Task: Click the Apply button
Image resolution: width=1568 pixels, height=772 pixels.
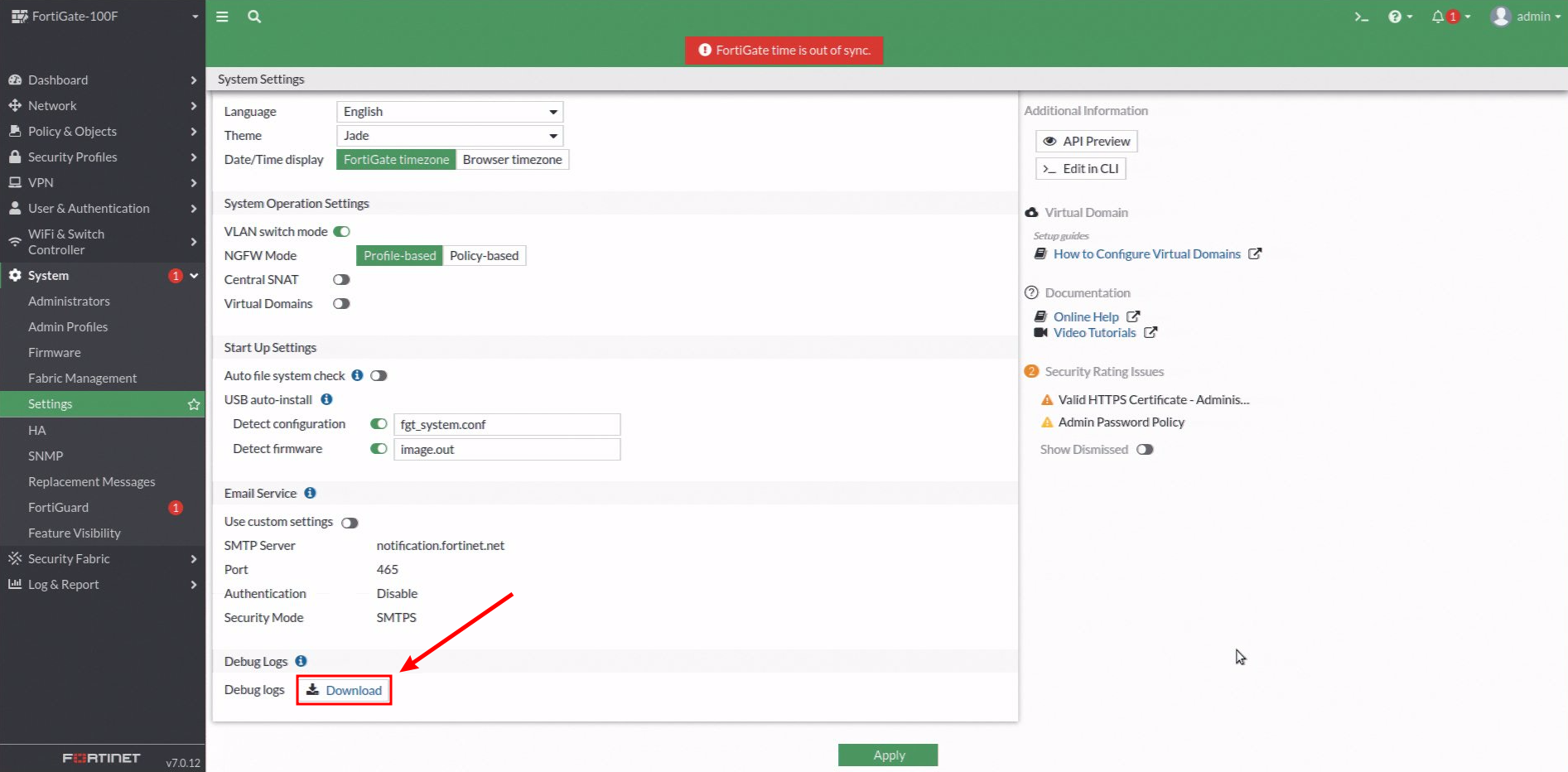Action: (888, 755)
